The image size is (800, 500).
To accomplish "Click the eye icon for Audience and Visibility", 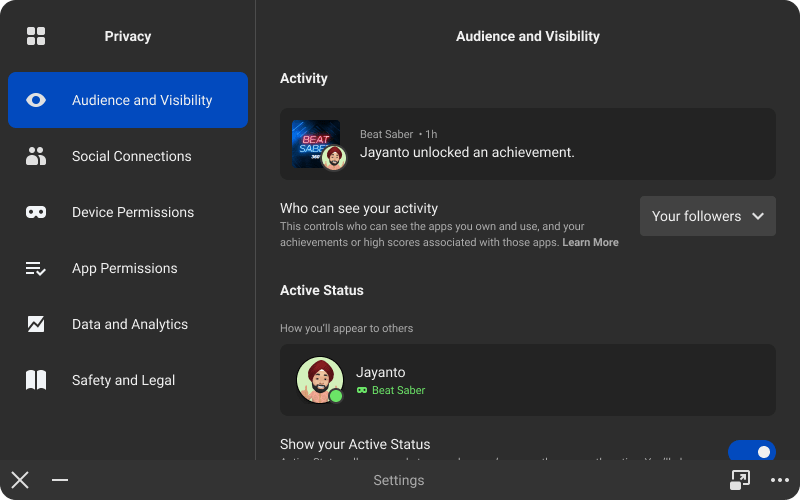I will (36, 100).
